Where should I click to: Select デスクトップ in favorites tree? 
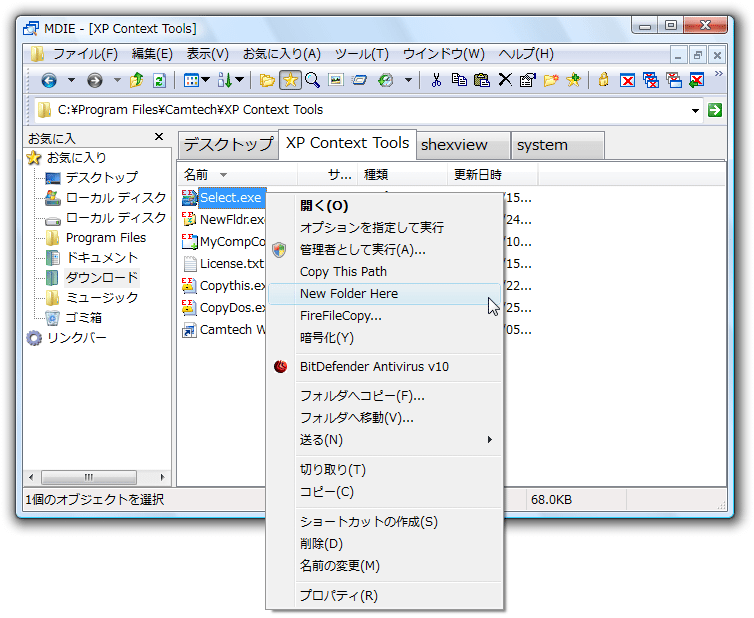pos(102,177)
